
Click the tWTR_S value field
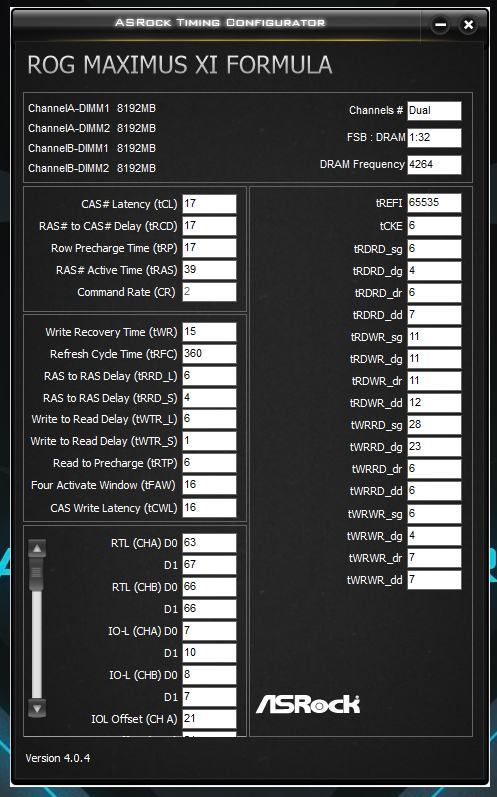209,441
